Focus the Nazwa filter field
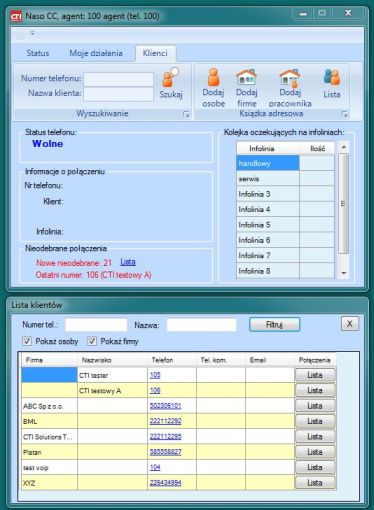The image size is (374, 510). click(x=202, y=325)
